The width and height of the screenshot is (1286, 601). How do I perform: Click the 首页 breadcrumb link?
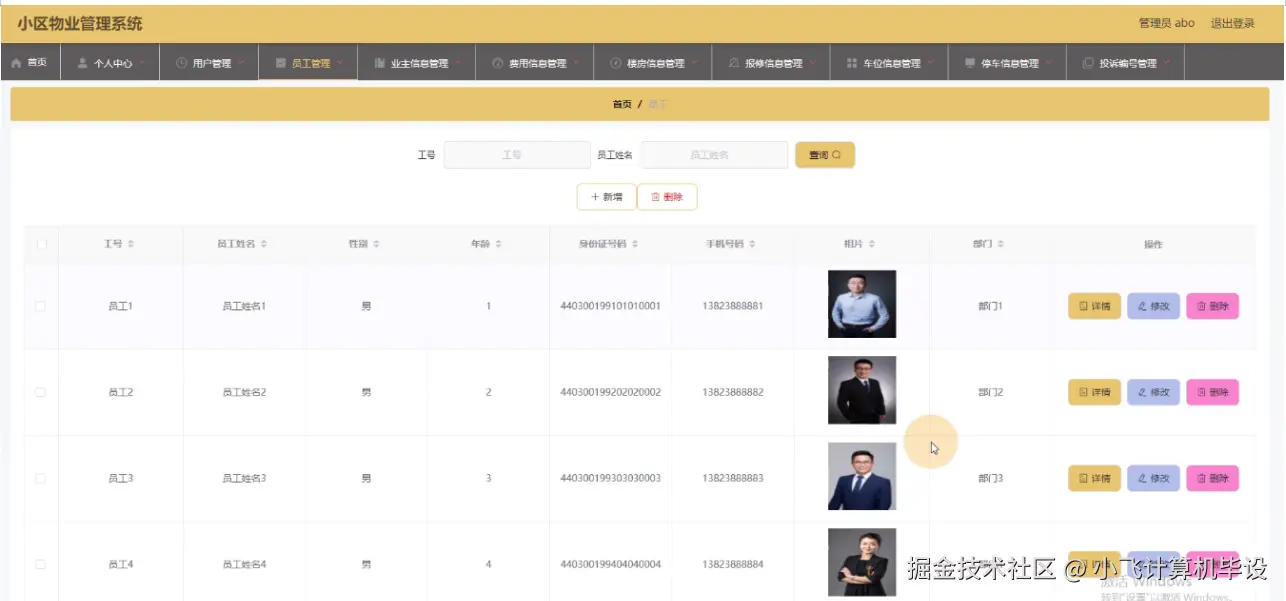point(622,104)
